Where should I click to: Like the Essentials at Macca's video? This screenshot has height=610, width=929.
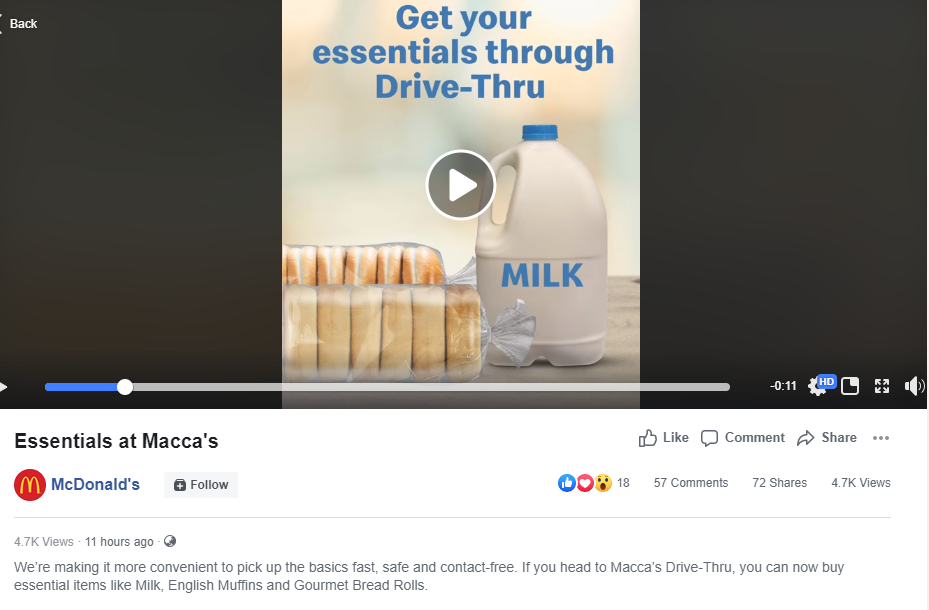[x=662, y=437]
